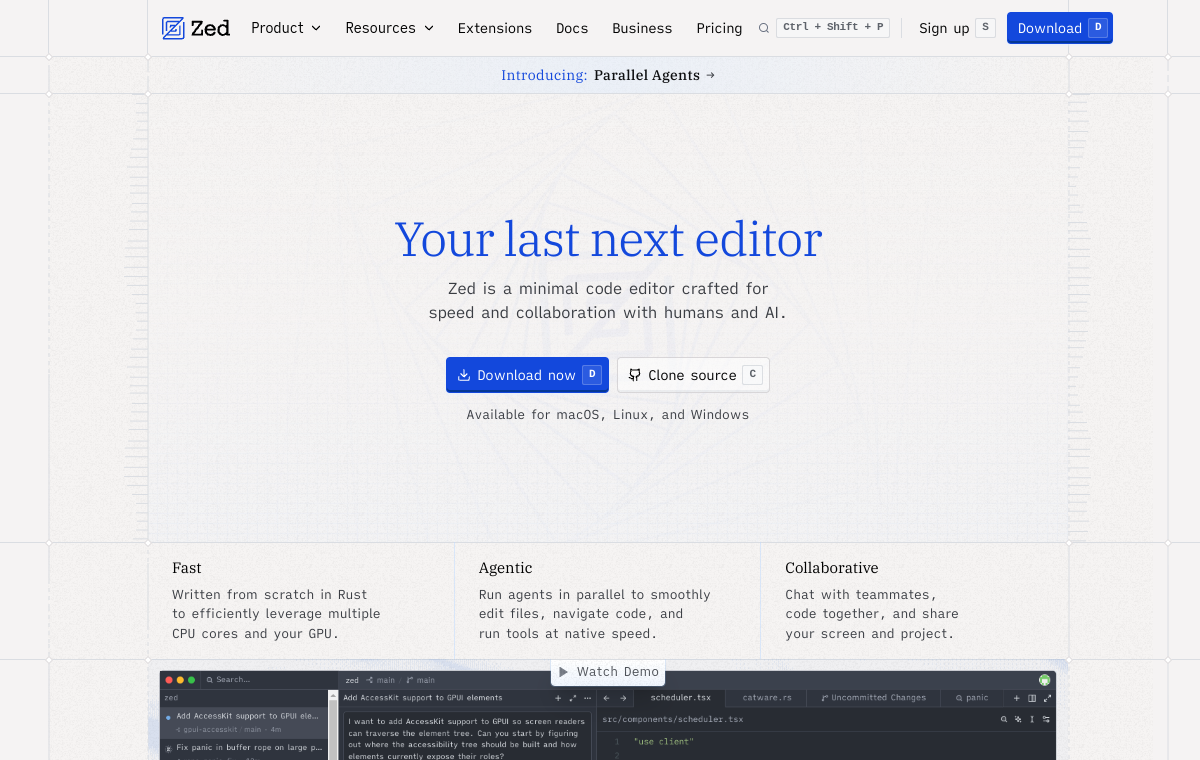Click the back arrow in editor tab bar
1200x760 pixels.
[606, 698]
